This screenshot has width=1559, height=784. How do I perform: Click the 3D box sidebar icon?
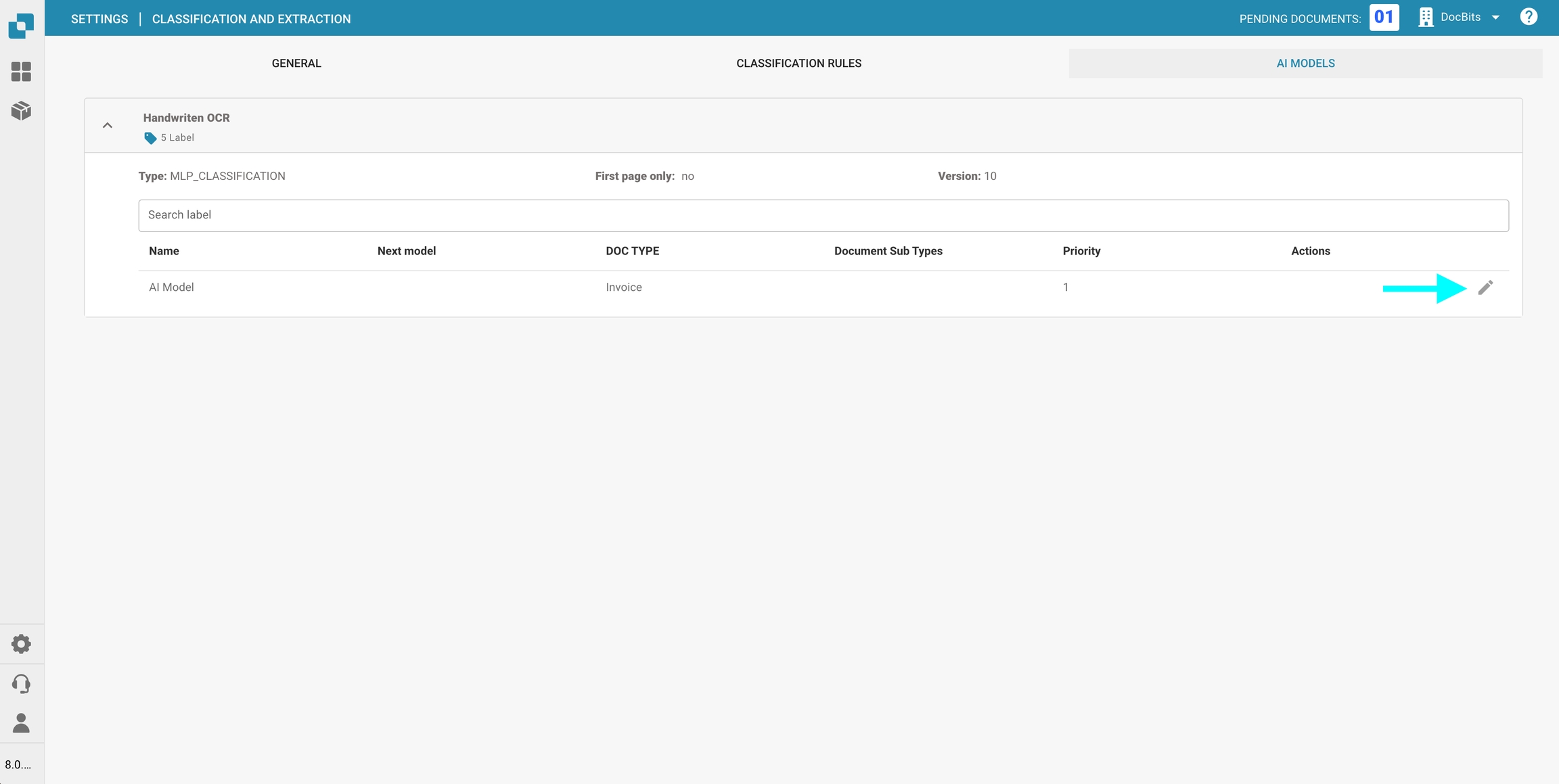point(21,110)
